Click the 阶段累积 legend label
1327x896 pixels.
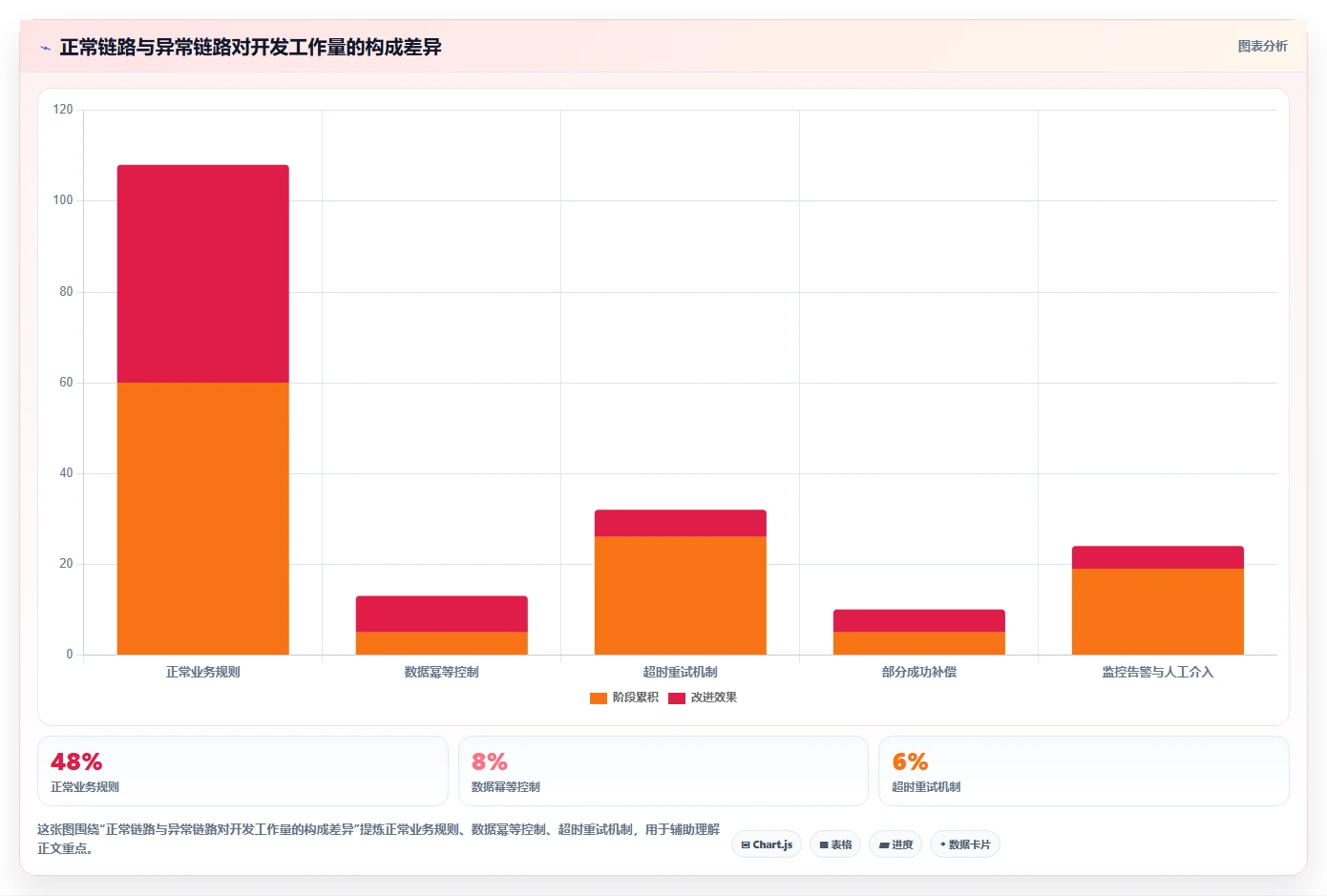coord(636,698)
